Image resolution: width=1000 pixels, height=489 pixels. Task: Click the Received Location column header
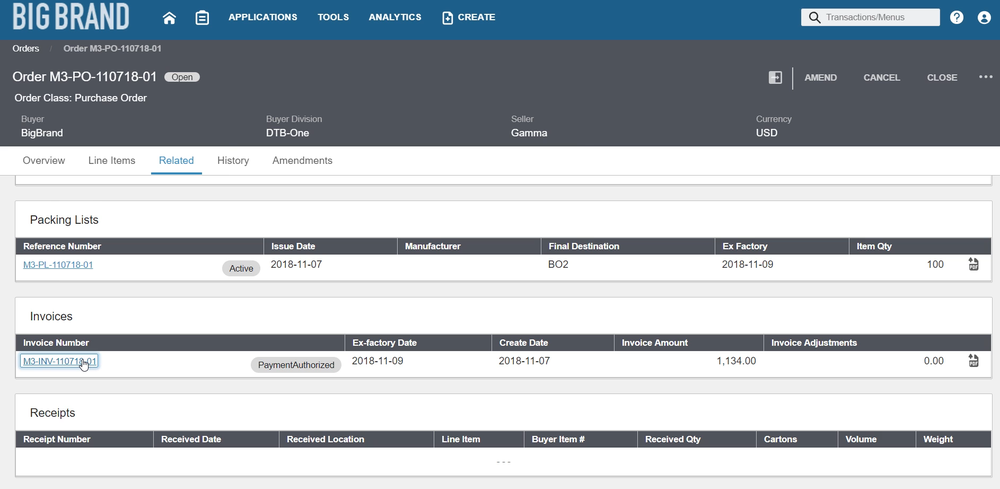click(x=357, y=439)
